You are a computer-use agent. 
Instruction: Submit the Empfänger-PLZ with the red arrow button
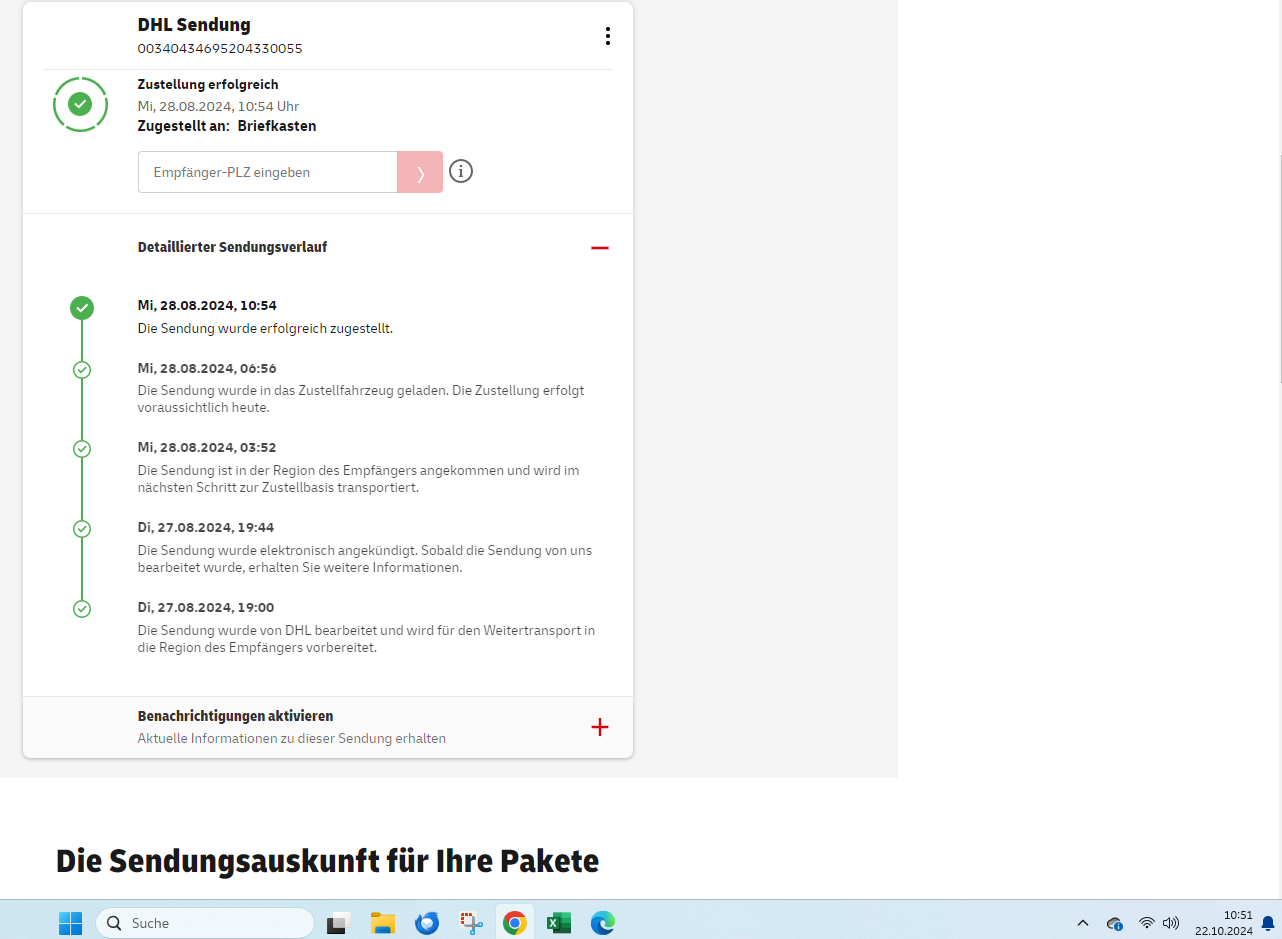[x=420, y=172]
